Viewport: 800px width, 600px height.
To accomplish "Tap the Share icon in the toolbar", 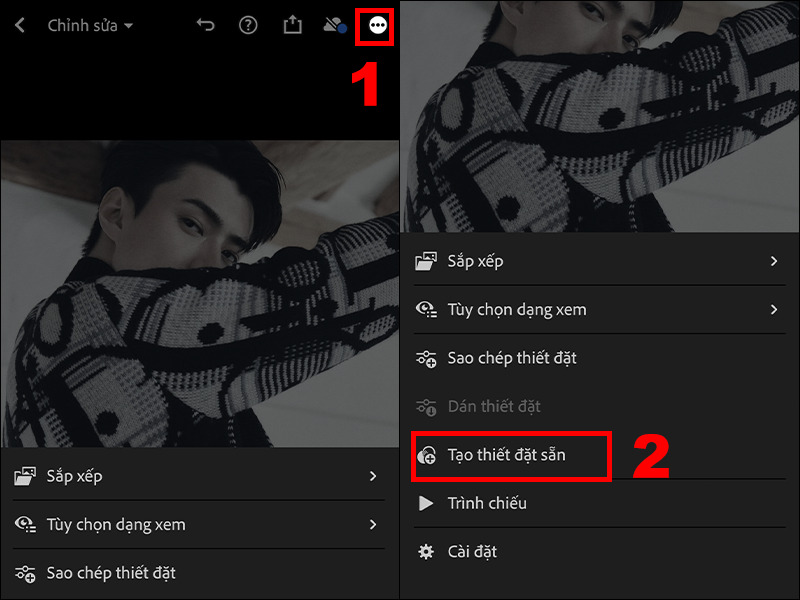I will (x=292, y=25).
